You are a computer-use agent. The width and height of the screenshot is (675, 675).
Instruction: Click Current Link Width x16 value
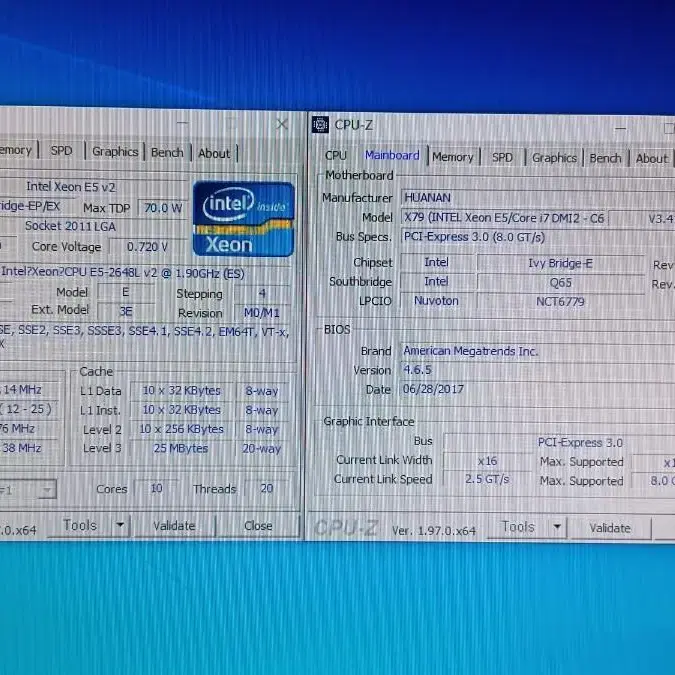coord(487,461)
